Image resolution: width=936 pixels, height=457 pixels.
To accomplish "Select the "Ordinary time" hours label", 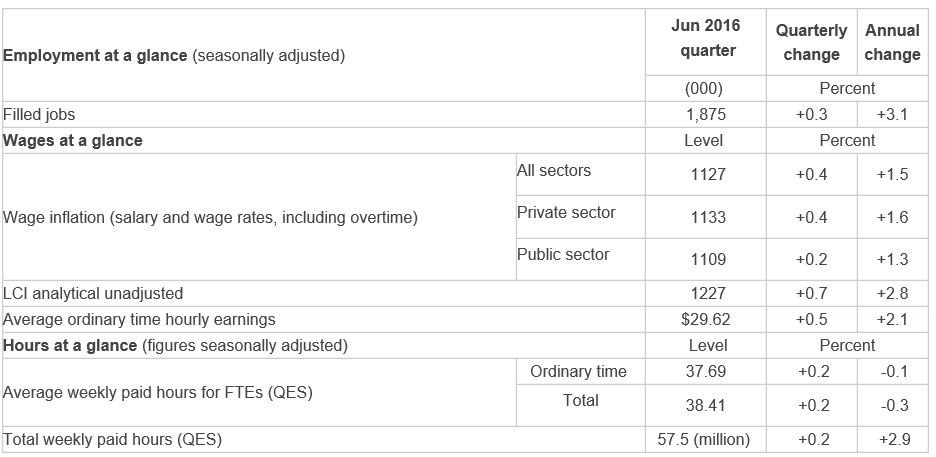I will click(x=578, y=372).
